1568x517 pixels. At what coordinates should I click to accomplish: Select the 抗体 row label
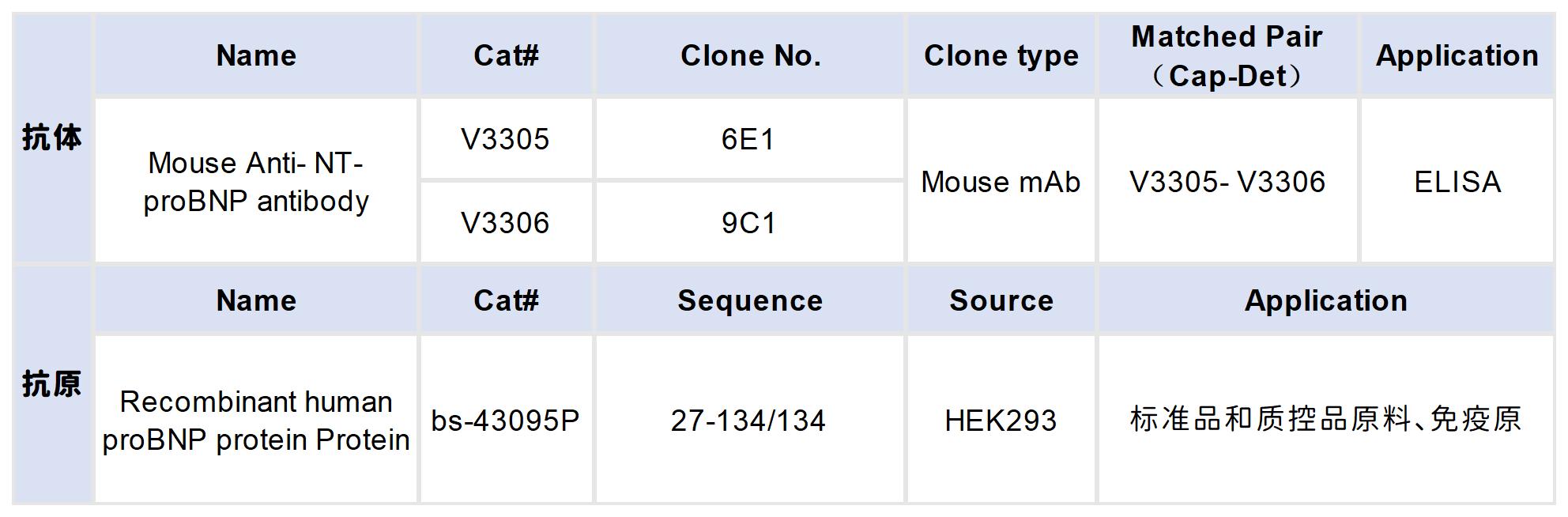52,138
